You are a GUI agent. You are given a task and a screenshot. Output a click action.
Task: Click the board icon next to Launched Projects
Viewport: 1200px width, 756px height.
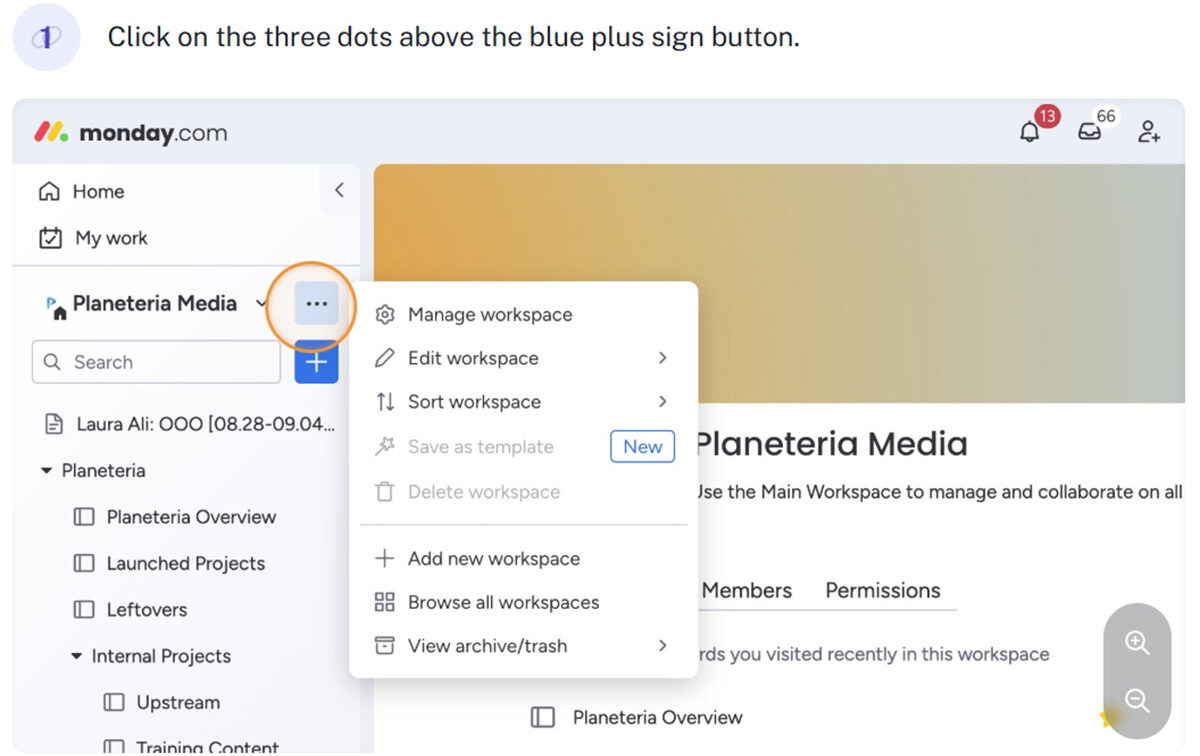(x=84, y=563)
